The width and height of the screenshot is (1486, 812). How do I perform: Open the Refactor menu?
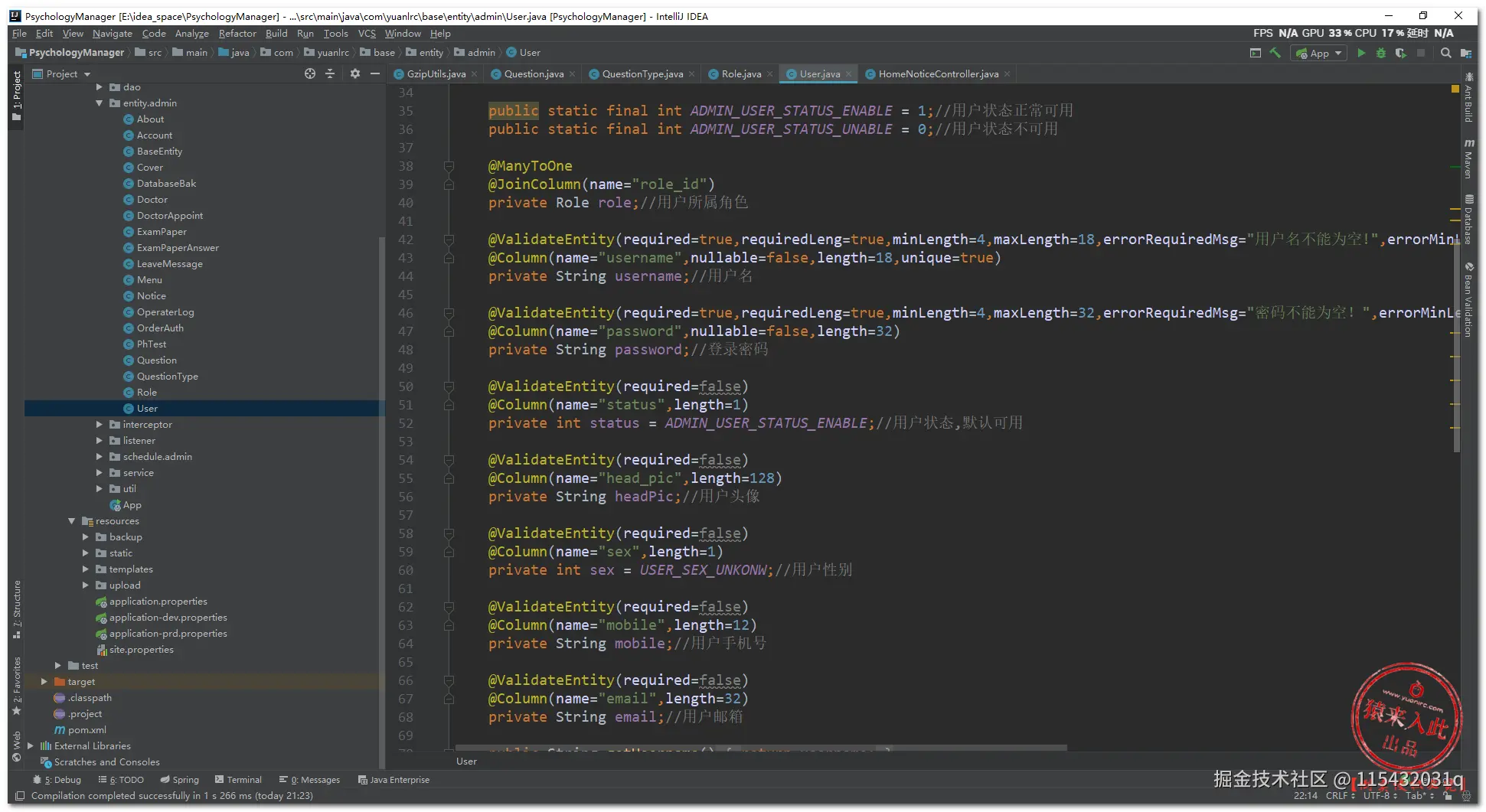(x=237, y=34)
